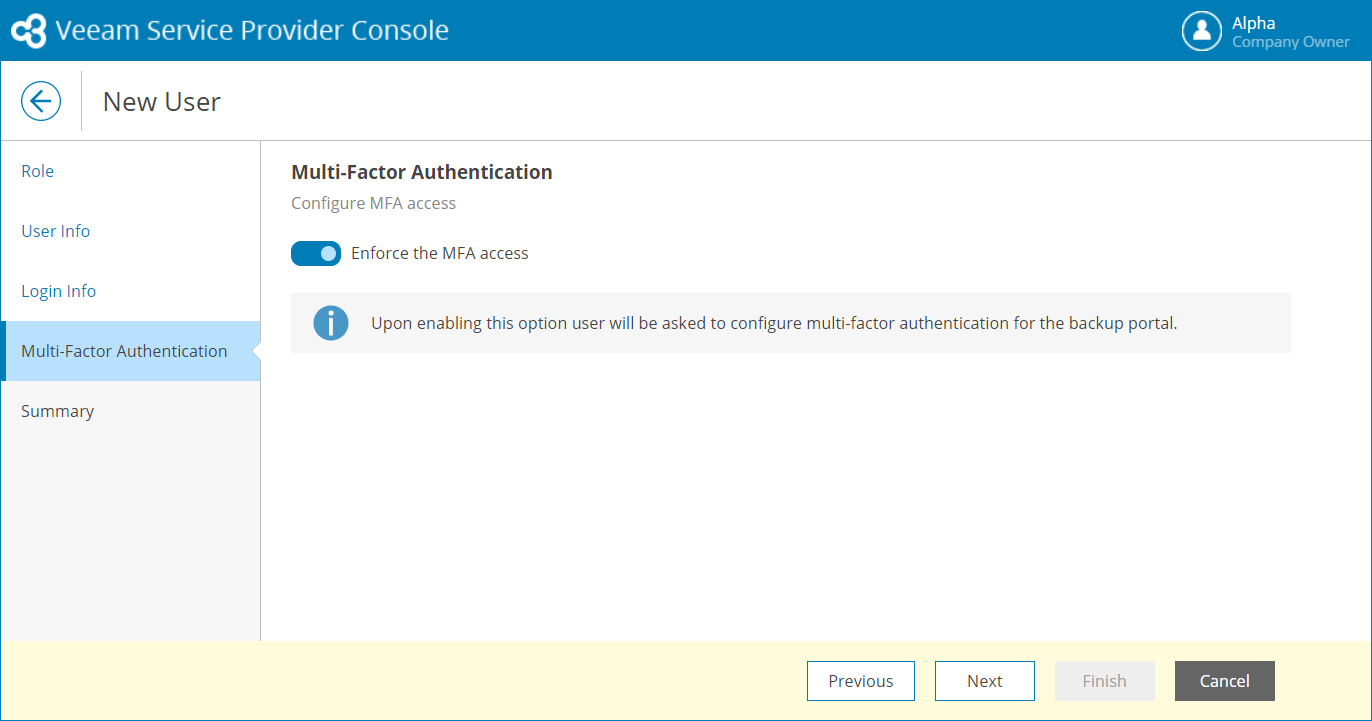Go to the Role step
The width and height of the screenshot is (1372, 721).
pyautogui.click(x=38, y=171)
